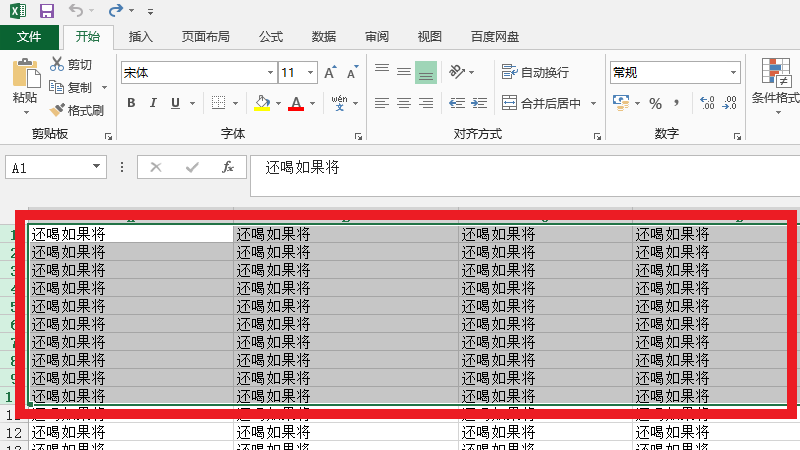Toggle align text right
This screenshot has height=450, width=800.
click(426, 103)
